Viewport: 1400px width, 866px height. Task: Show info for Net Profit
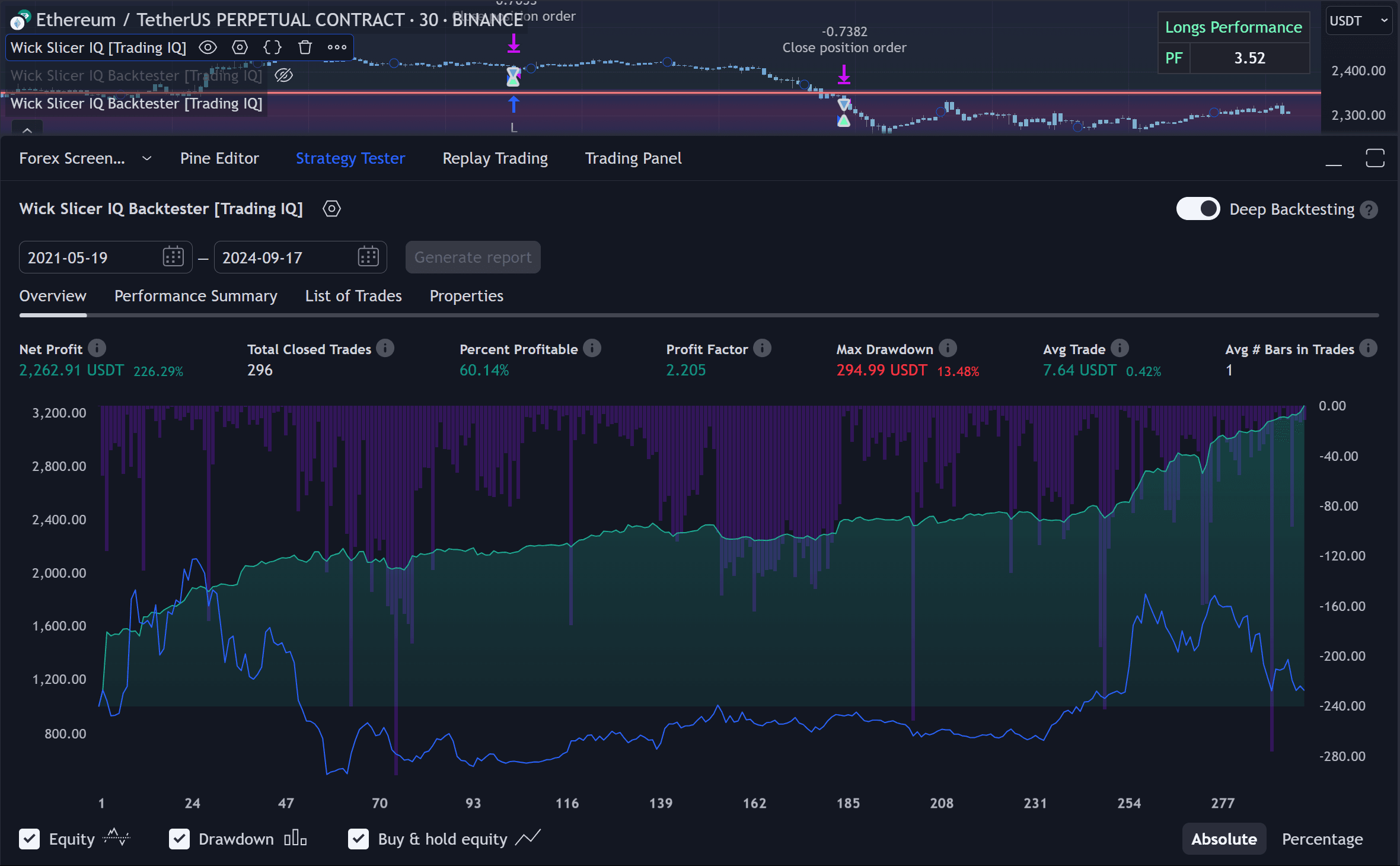pyautogui.click(x=97, y=348)
